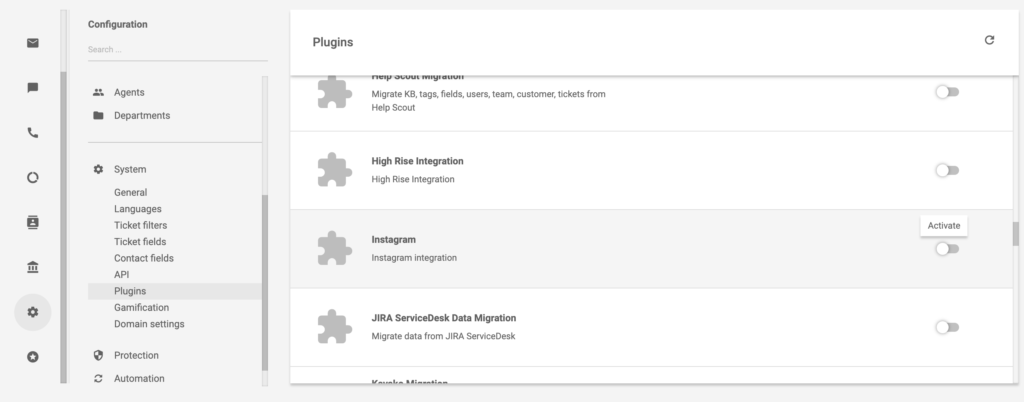The image size is (1024, 402).
Task: Click the configuration Search field
Action: (x=160, y=49)
